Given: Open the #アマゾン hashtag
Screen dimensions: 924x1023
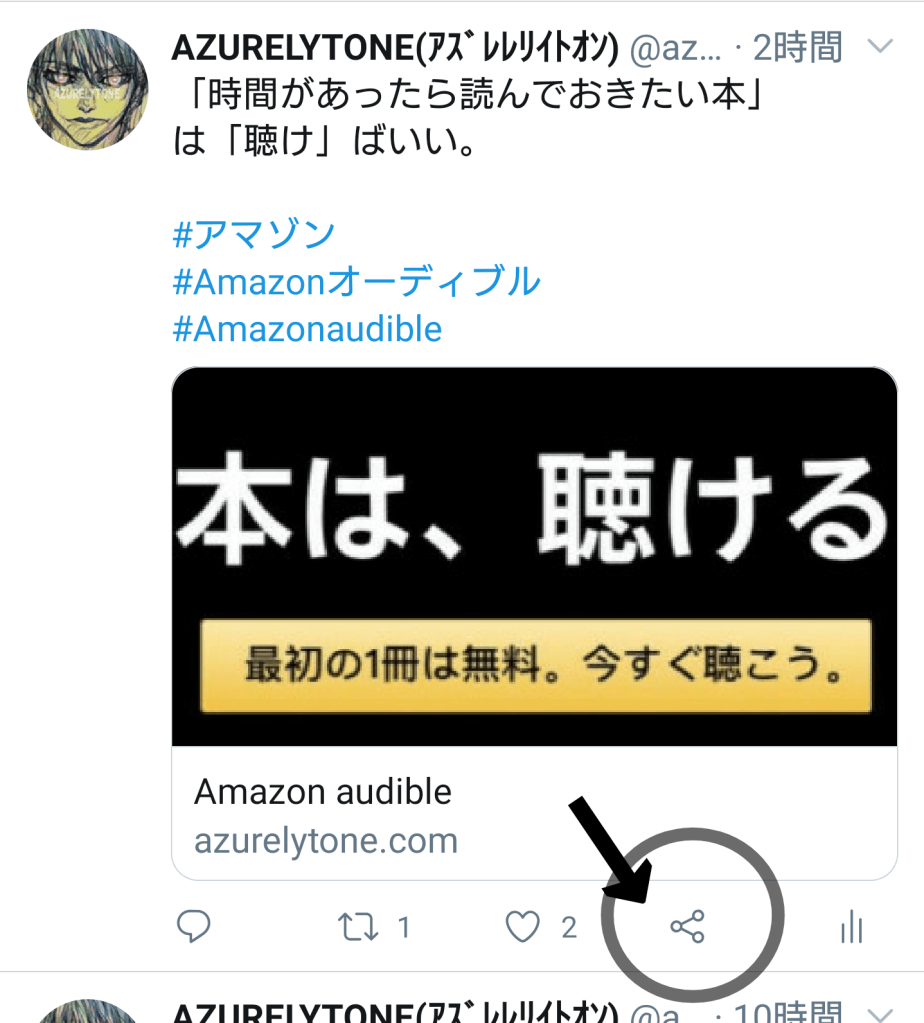Looking at the screenshot, I should click(x=254, y=234).
